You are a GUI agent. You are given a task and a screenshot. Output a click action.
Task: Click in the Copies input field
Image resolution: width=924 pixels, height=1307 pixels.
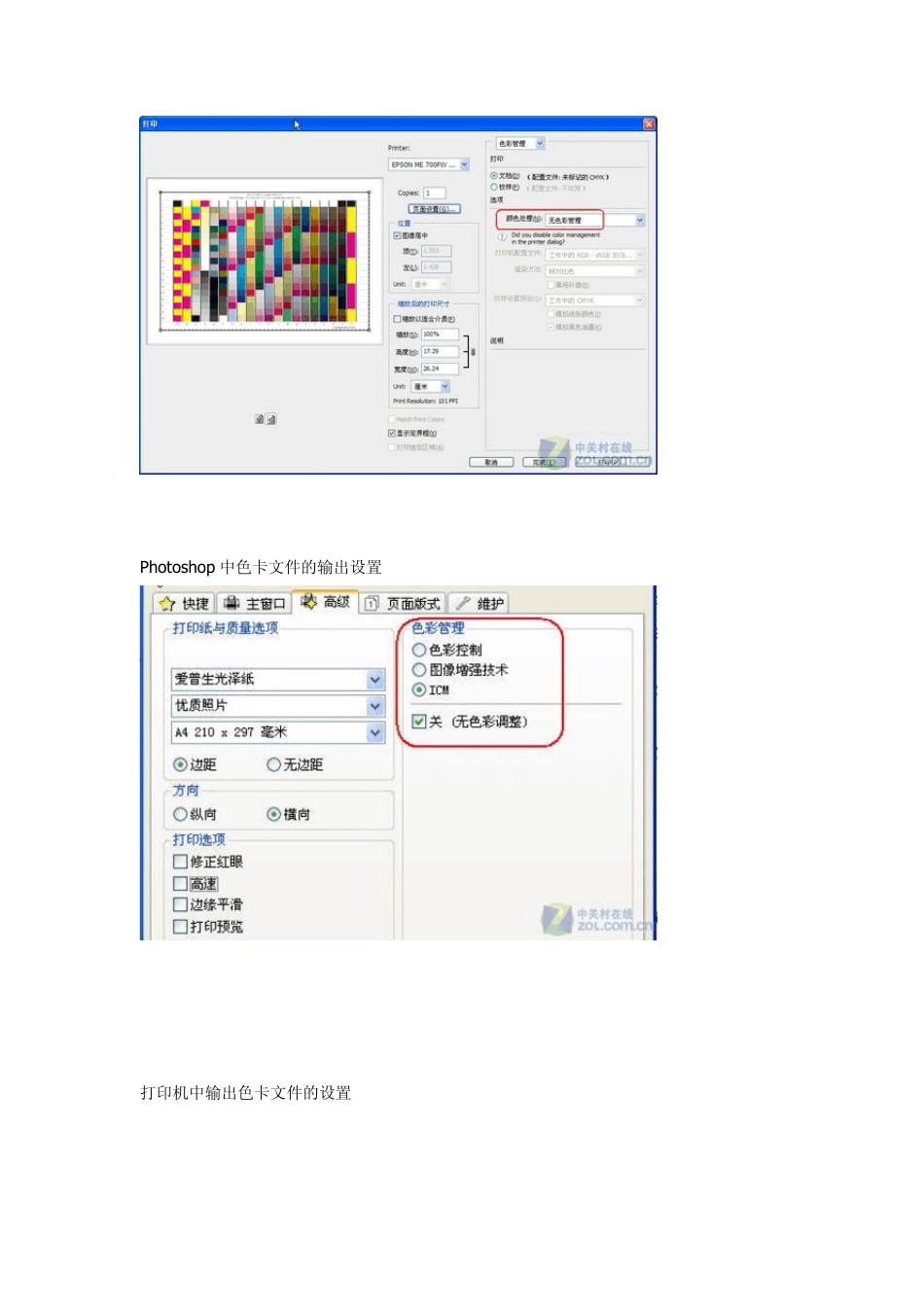point(434,193)
